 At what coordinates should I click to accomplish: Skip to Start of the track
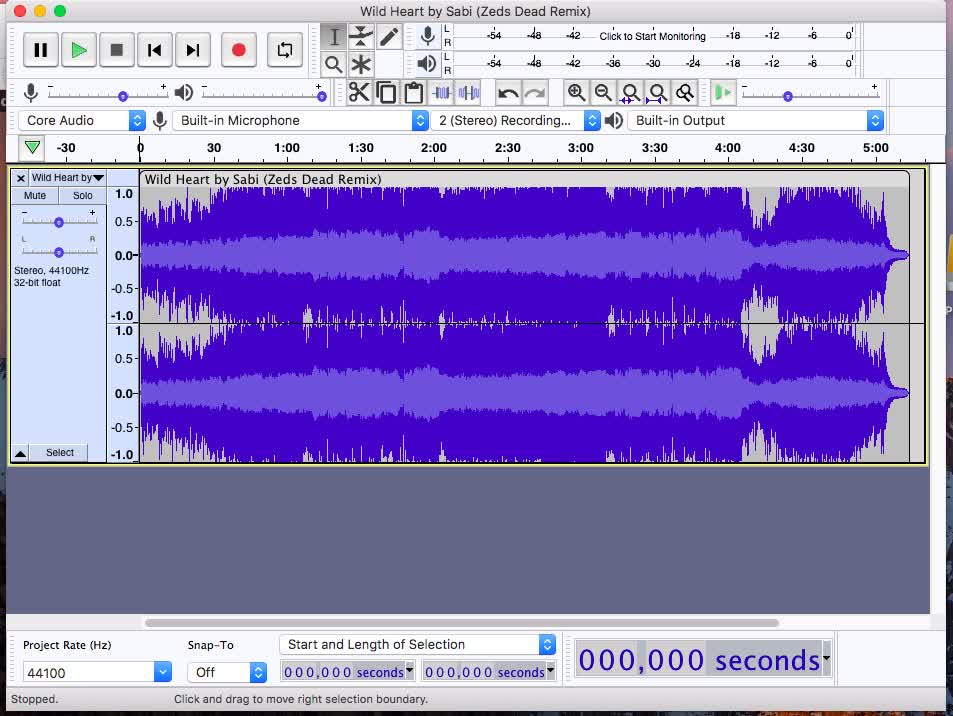[x=154, y=50]
